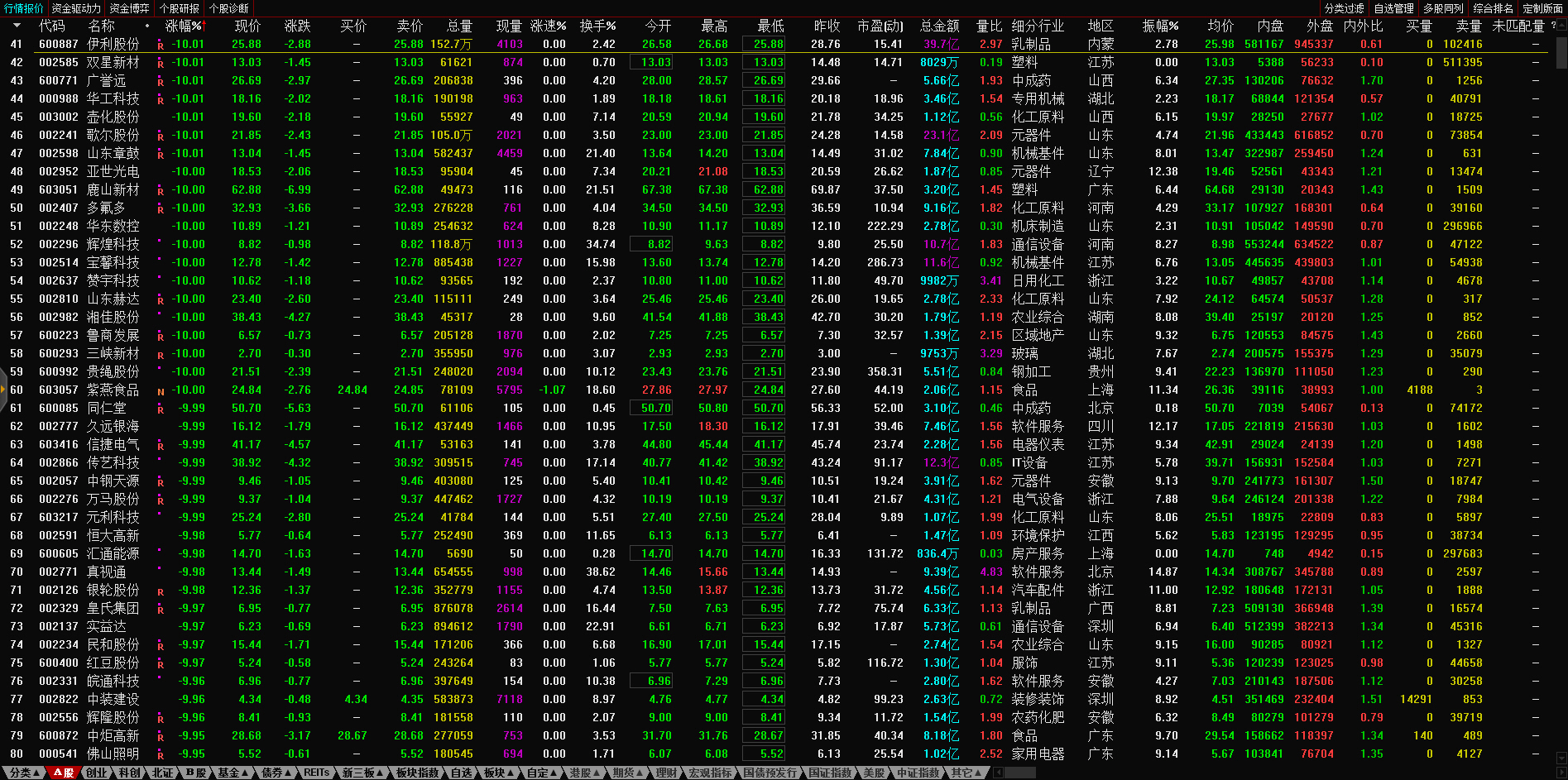Click the R icon beside 同仁堂

(161, 409)
